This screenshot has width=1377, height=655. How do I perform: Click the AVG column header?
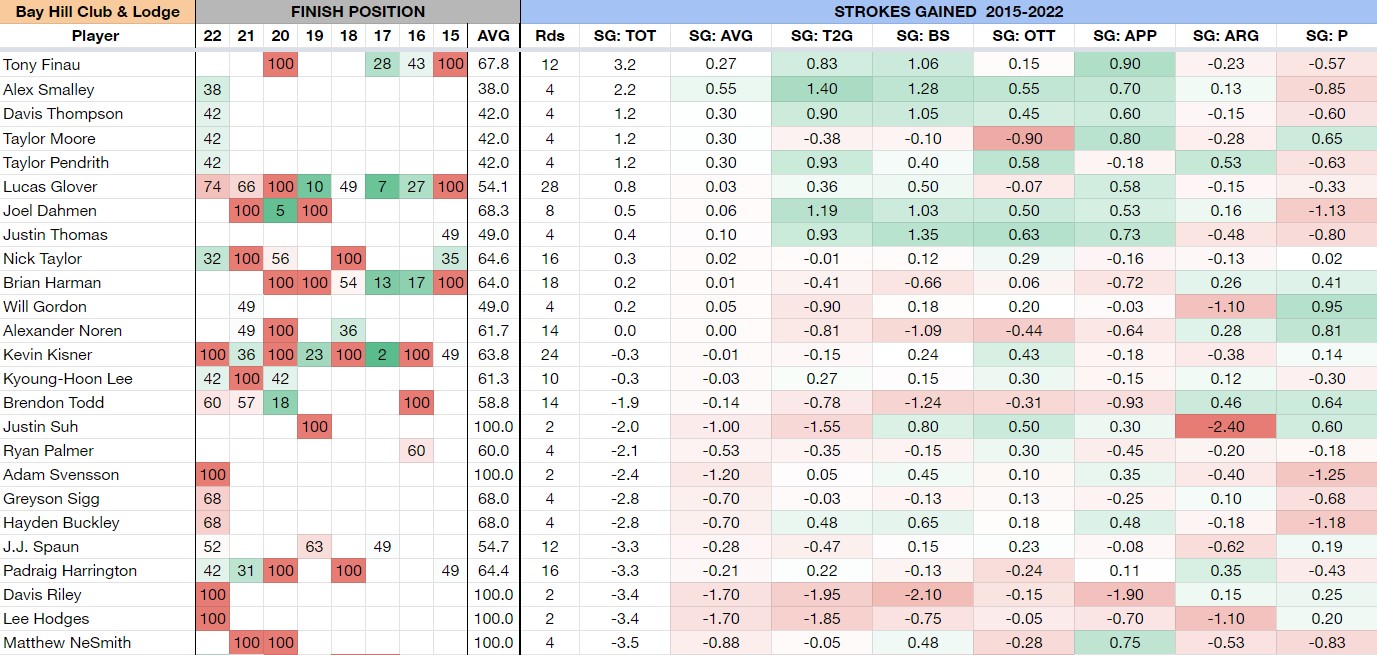pos(494,36)
